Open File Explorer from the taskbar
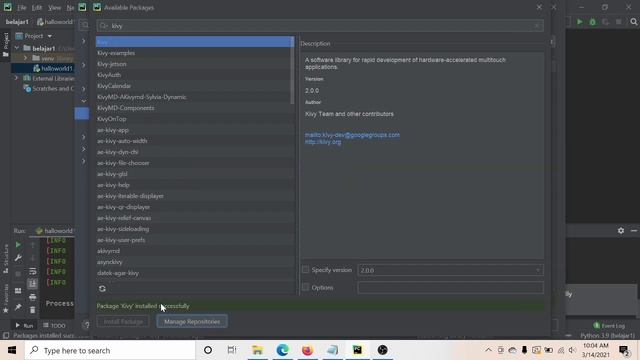Image resolution: width=640 pixels, height=360 pixels. pos(258,350)
